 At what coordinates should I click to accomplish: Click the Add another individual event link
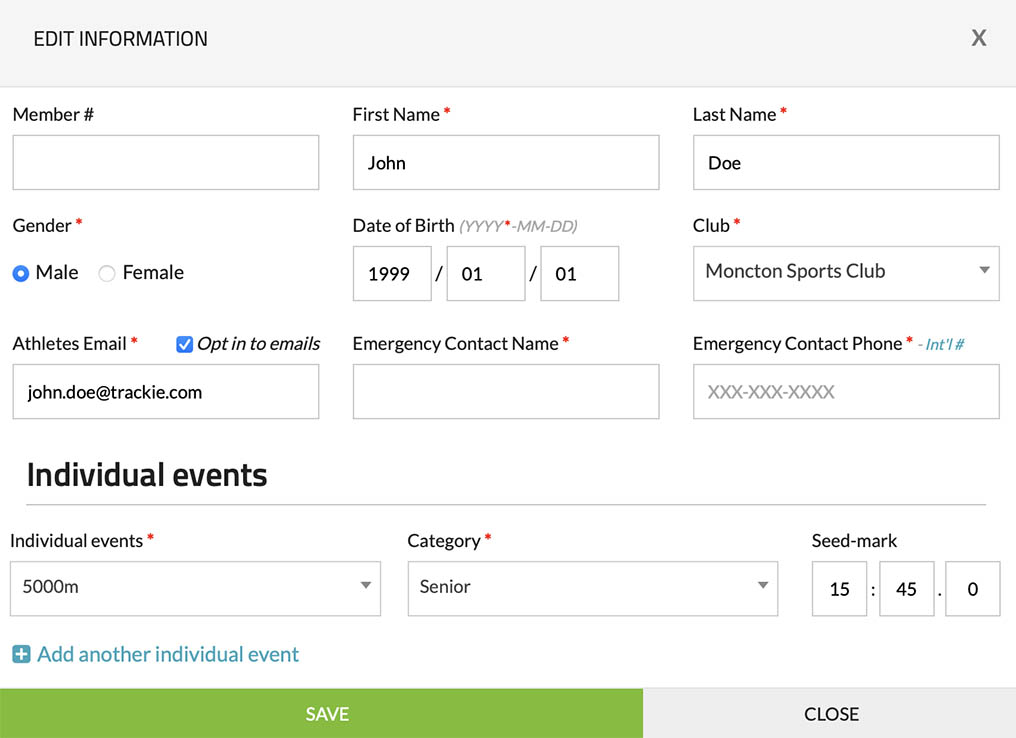(x=168, y=655)
